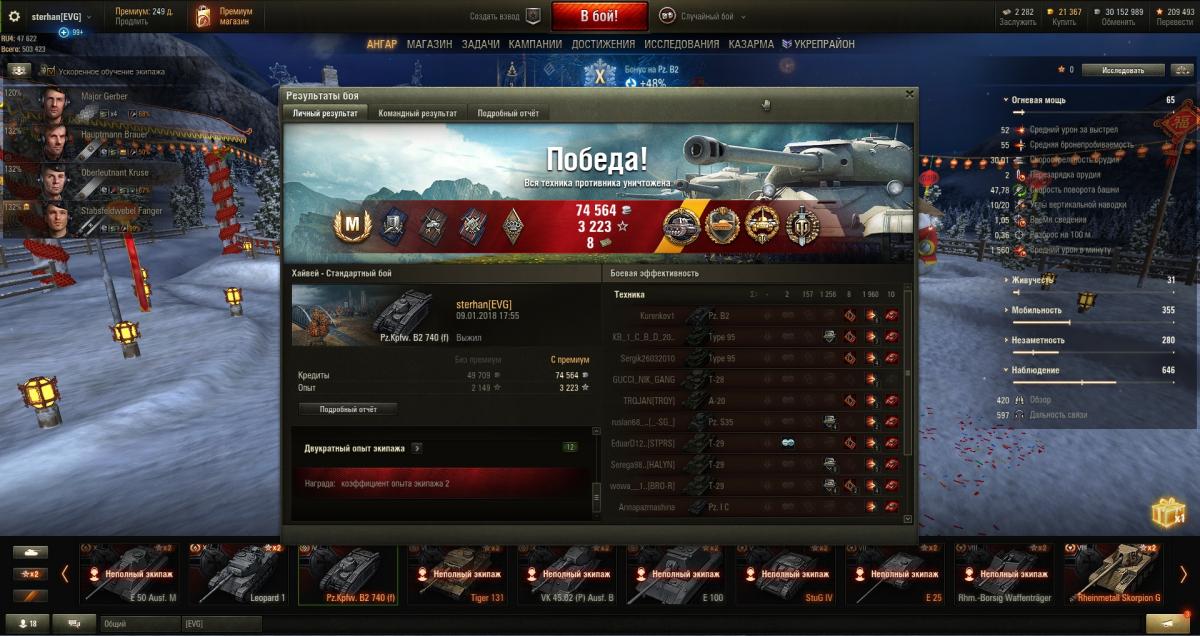
Task: Expand the double crew experience section
Action: (416, 448)
